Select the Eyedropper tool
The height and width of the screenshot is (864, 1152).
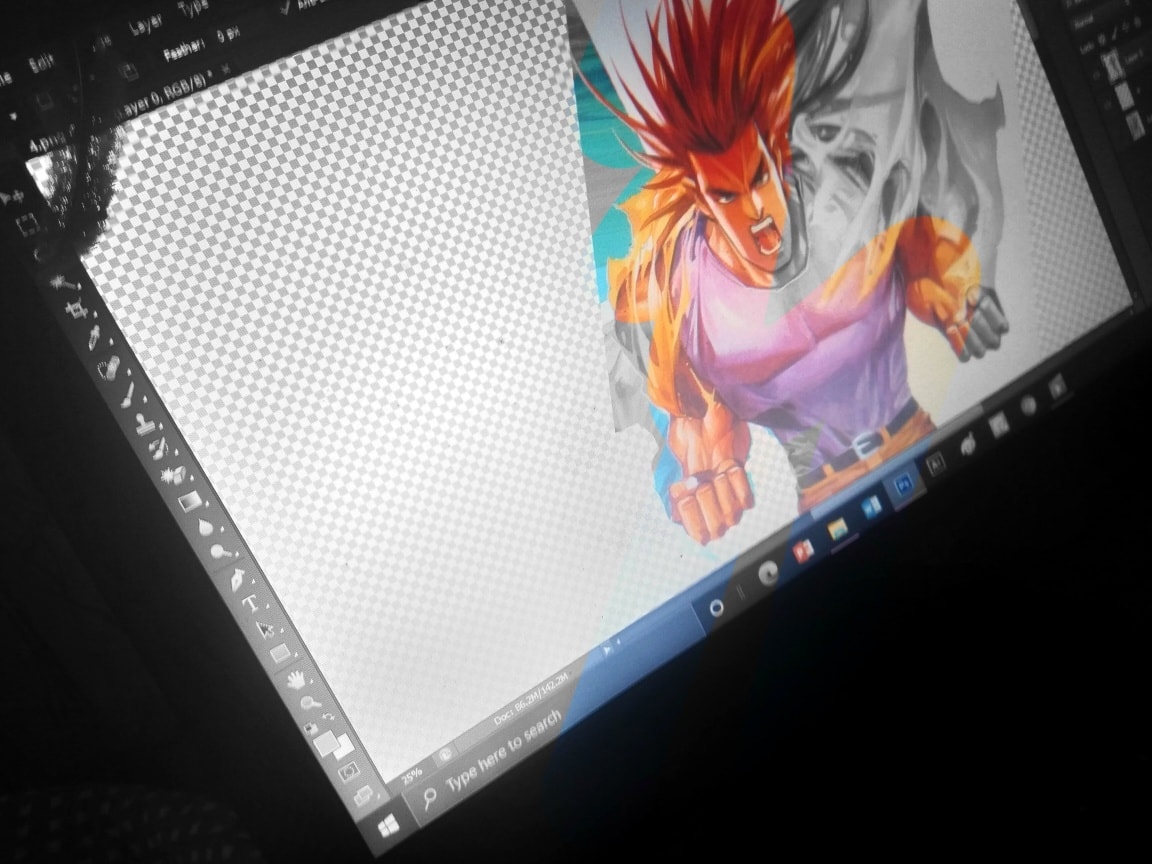pyautogui.click(x=93, y=338)
